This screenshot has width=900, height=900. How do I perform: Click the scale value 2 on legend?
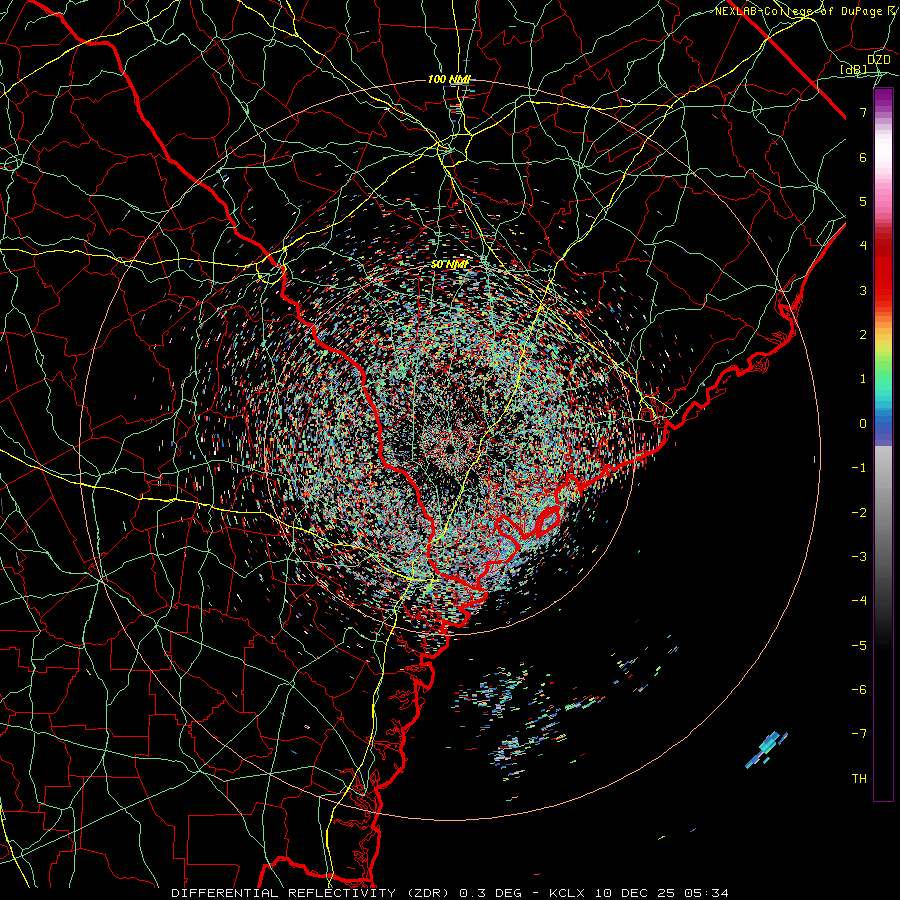pos(863,335)
